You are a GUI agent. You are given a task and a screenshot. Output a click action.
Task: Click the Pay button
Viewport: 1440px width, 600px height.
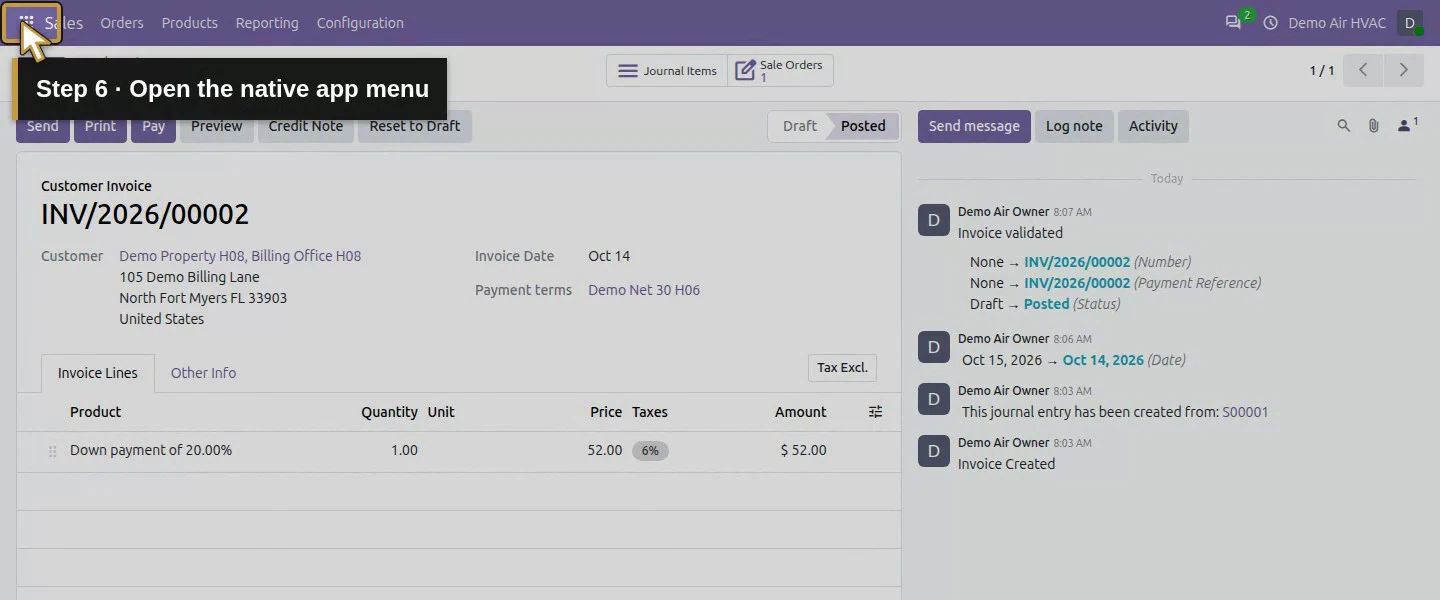(x=153, y=126)
